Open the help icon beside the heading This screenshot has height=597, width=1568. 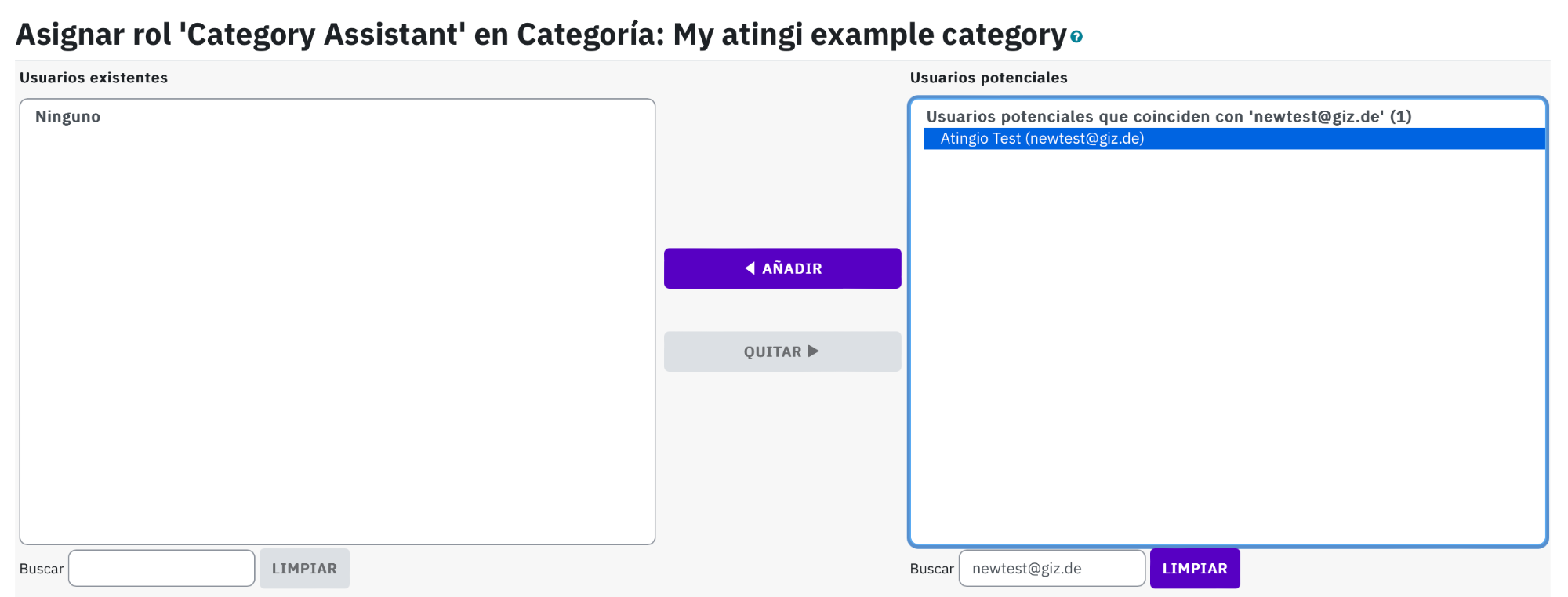point(1076,37)
